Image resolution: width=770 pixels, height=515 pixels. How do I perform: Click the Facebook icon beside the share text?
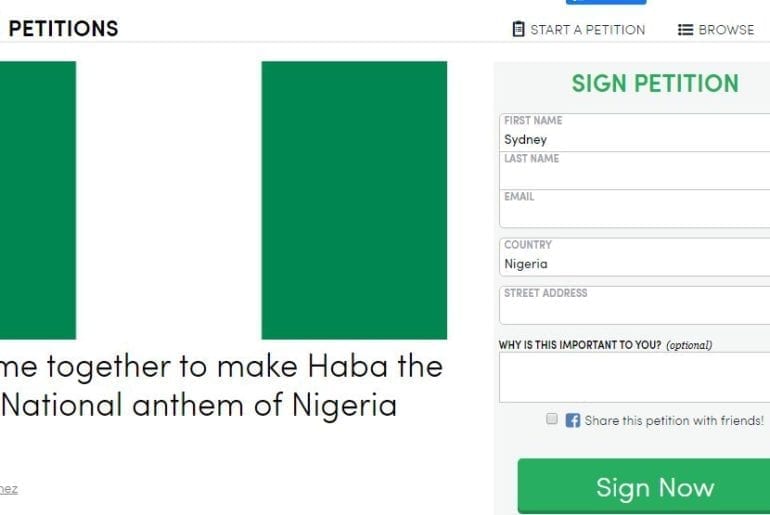[x=573, y=421]
